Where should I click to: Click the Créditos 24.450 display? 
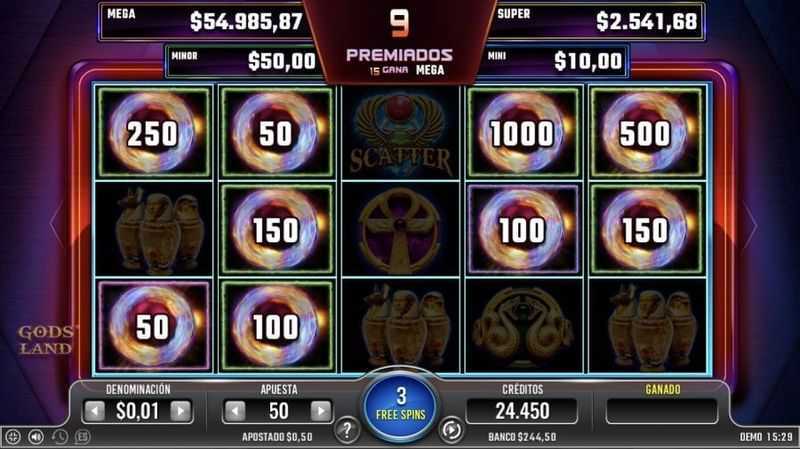522,411
